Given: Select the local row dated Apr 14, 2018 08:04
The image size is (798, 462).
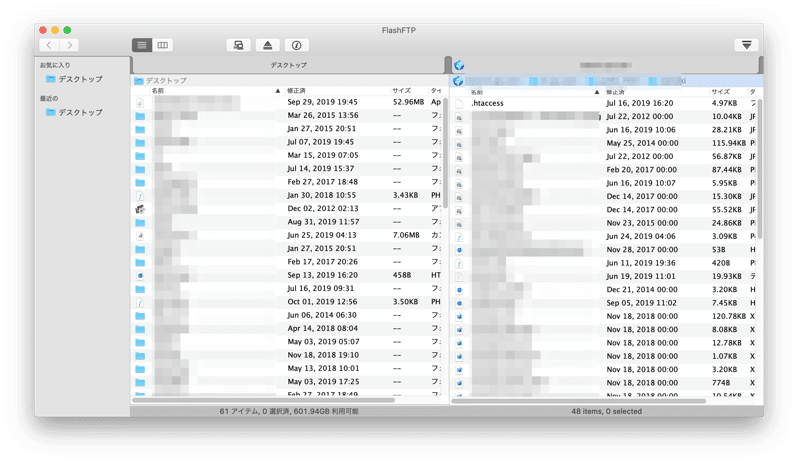Looking at the screenshot, I should pyautogui.click(x=288, y=329).
